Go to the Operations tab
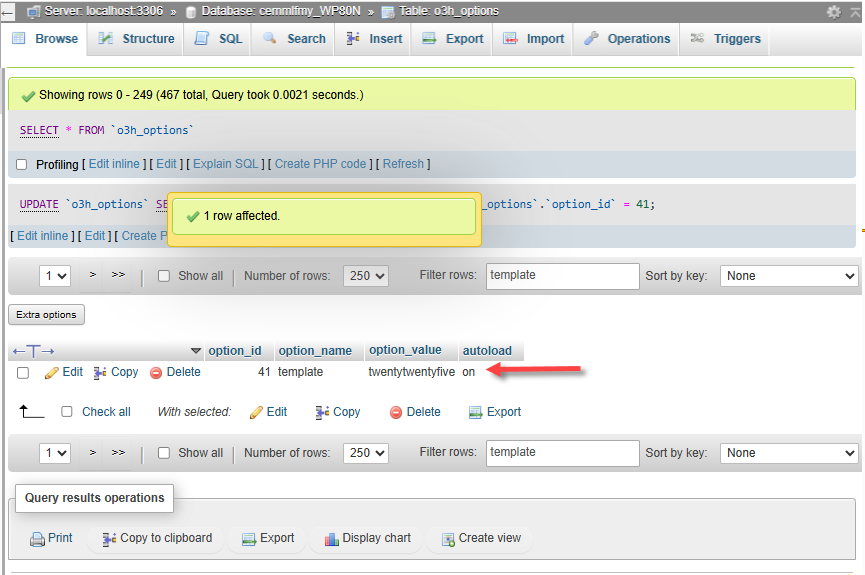865x575 pixels. (627, 39)
